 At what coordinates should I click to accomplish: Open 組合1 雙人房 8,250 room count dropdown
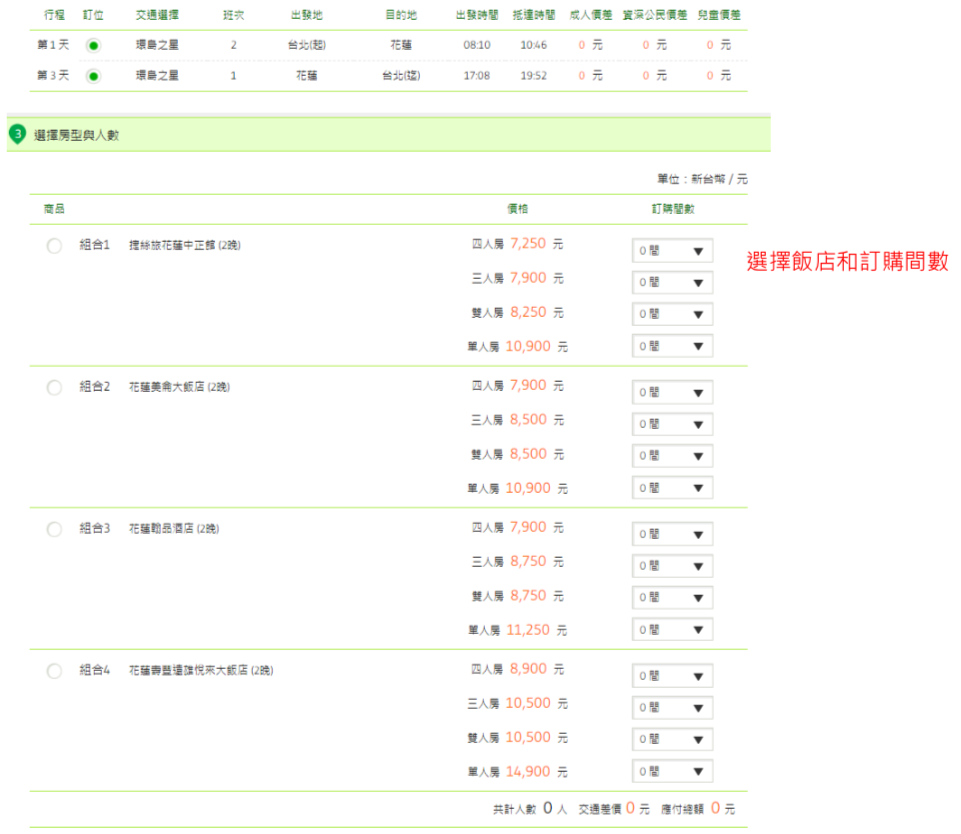[x=672, y=314]
